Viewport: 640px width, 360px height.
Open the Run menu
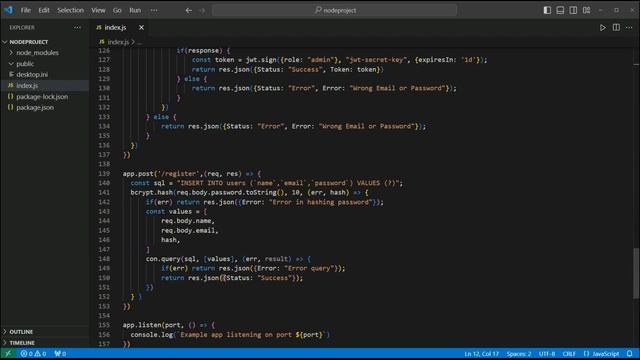coord(135,10)
